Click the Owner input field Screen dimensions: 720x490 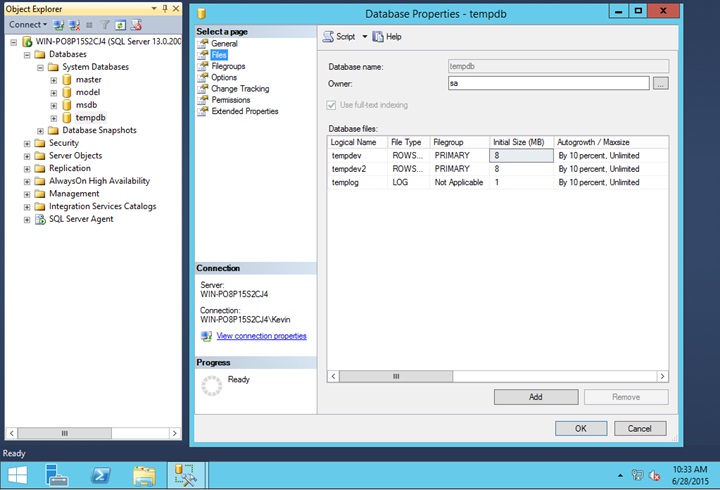tap(548, 83)
